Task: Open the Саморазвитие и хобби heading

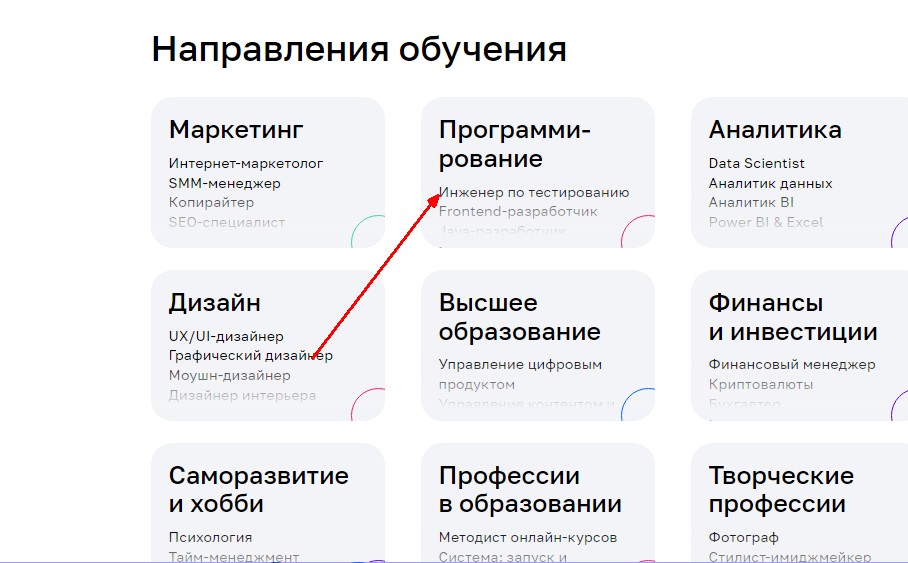Action: 259,489
